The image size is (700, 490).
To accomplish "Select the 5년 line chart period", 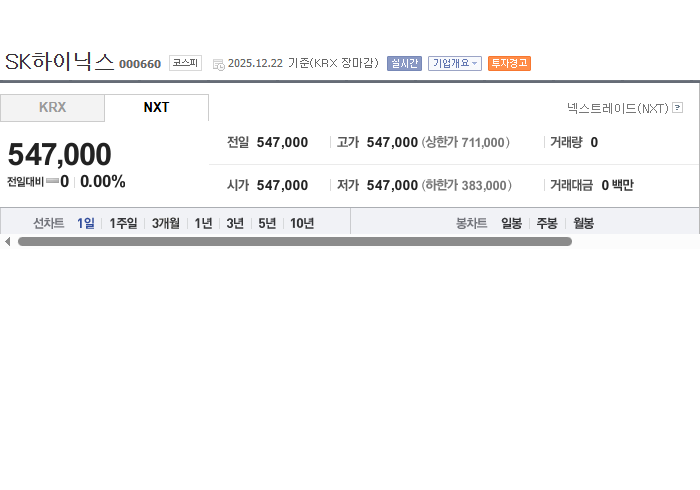I will (x=267, y=223).
